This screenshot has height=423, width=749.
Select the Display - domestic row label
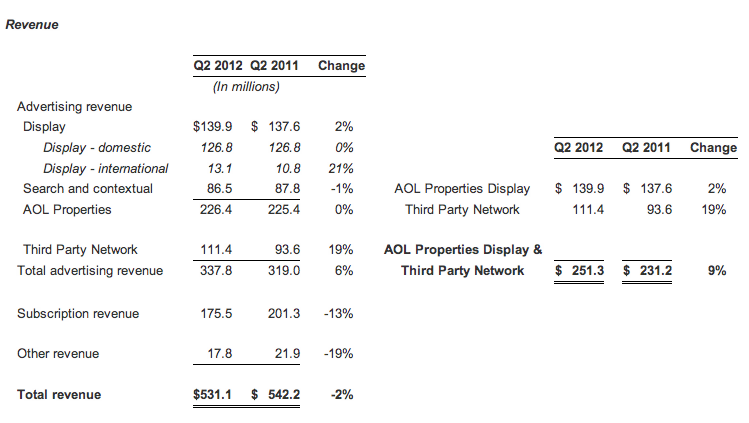click(98, 148)
